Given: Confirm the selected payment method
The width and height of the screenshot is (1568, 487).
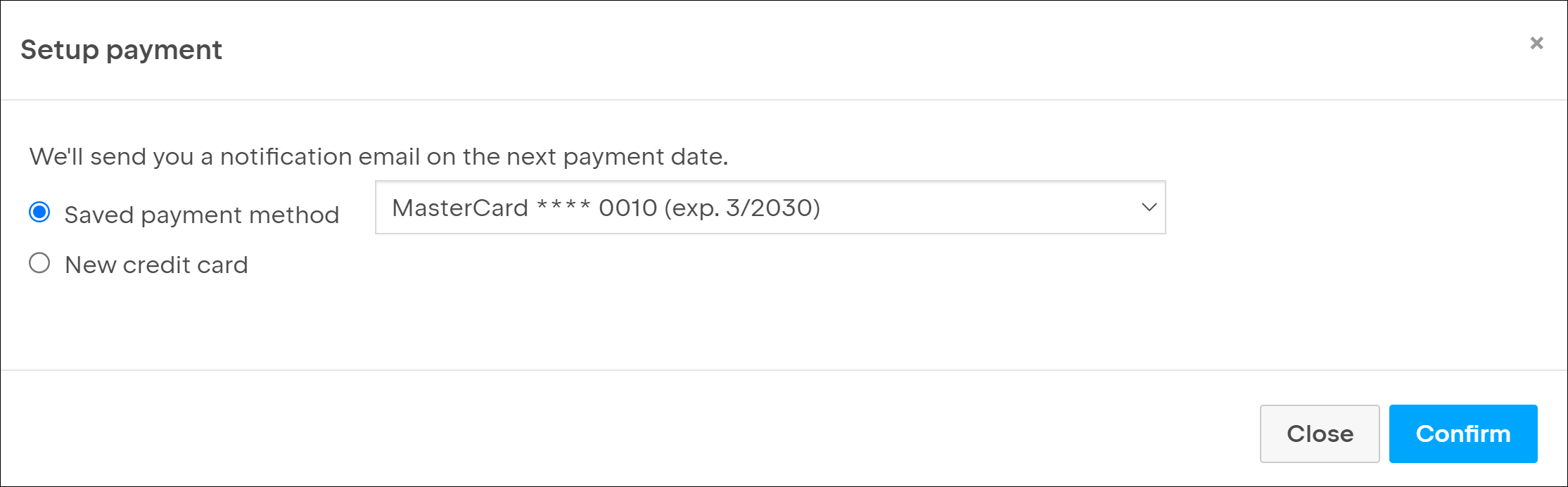Looking at the screenshot, I should pyautogui.click(x=1462, y=434).
